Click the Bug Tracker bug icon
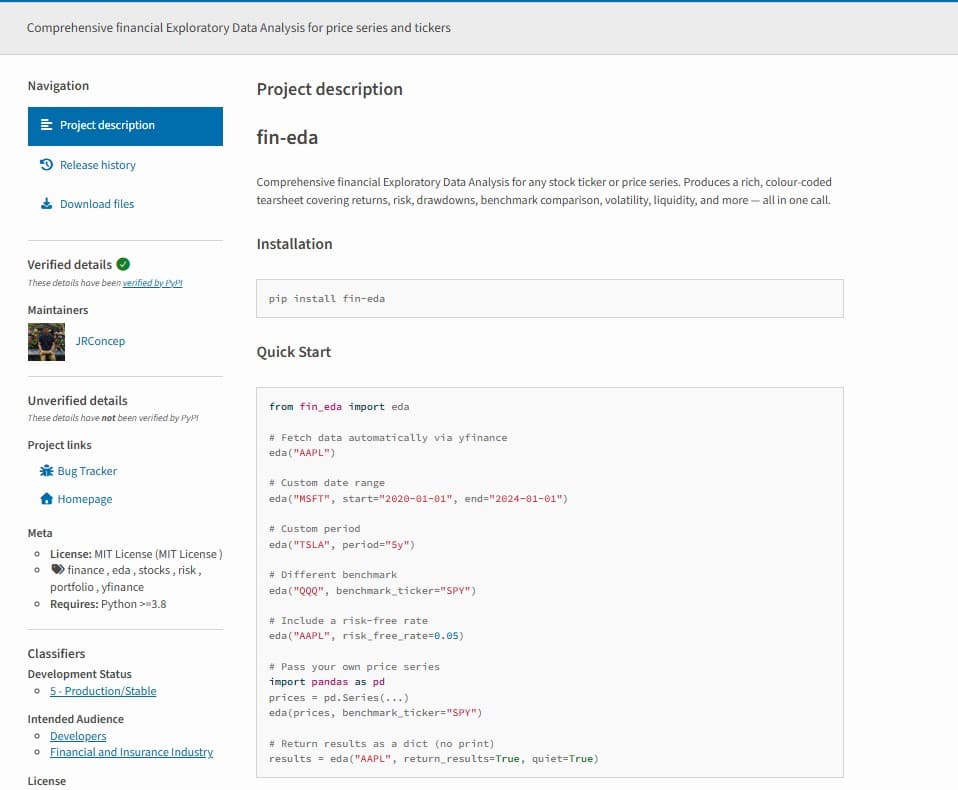The image size is (958, 790). click(46, 471)
